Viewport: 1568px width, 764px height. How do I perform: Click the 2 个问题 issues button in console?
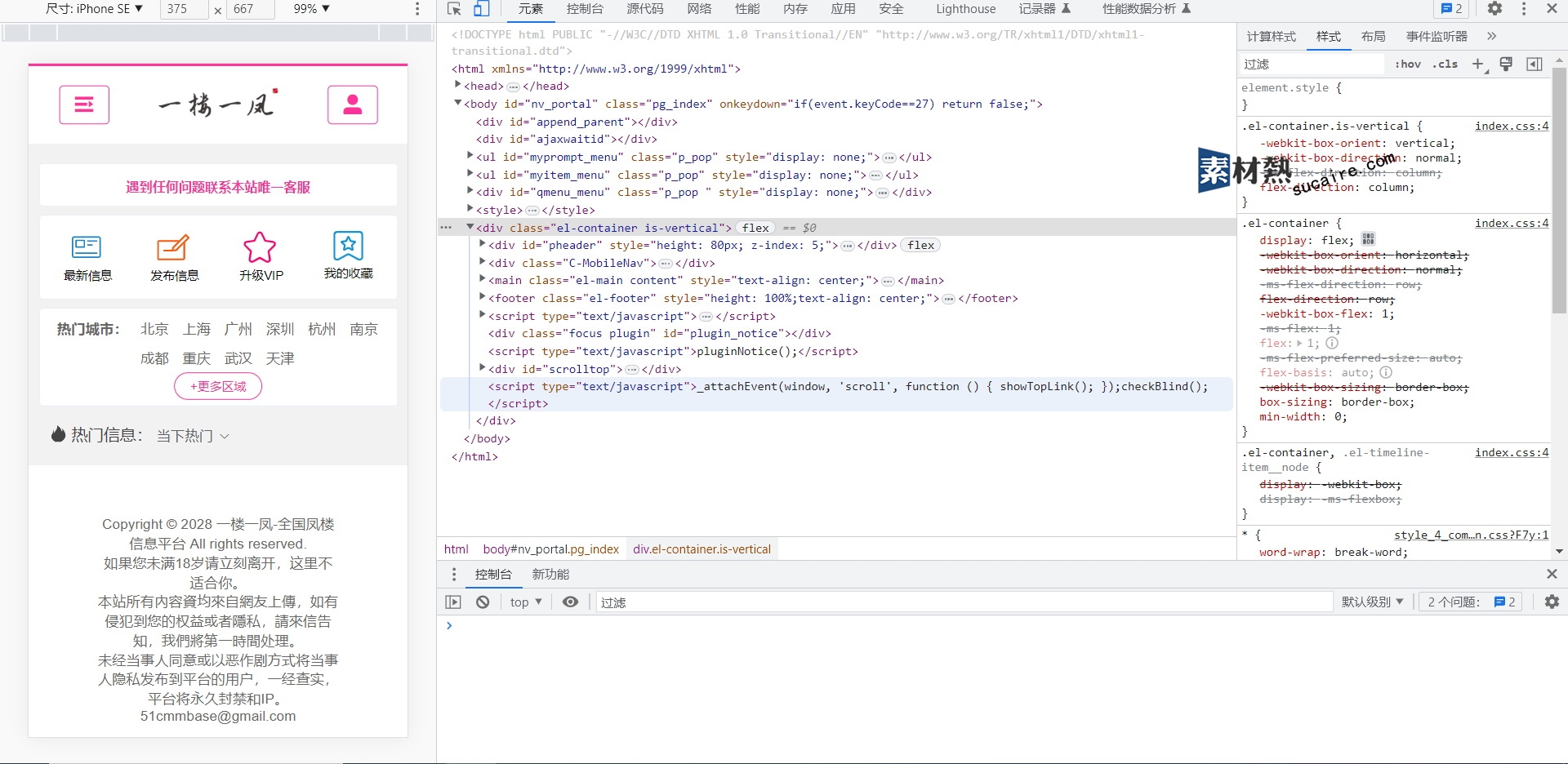coord(1470,602)
